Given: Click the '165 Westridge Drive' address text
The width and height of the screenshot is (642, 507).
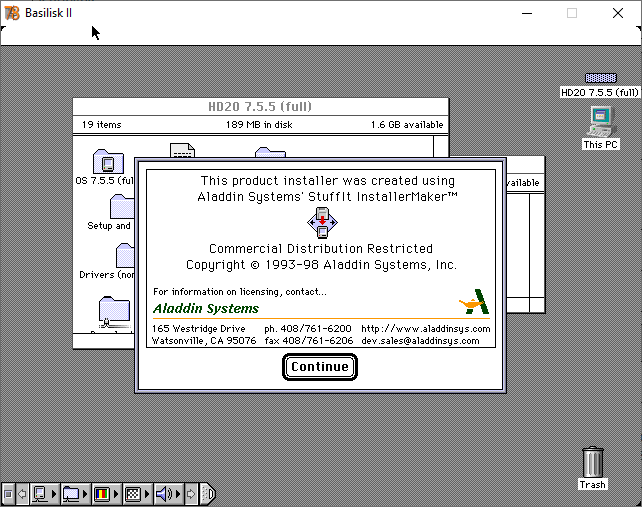Looking at the screenshot, I should 199,328.
